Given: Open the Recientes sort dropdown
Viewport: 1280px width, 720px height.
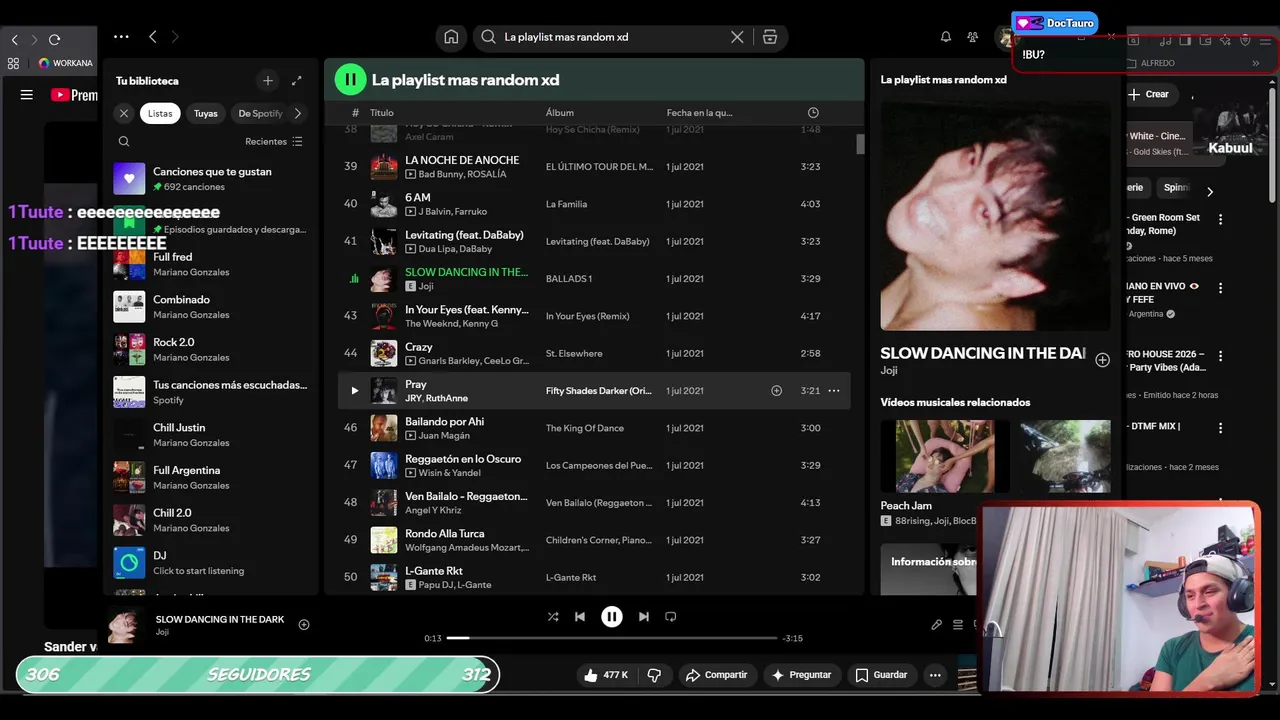Looking at the screenshot, I should [x=274, y=142].
